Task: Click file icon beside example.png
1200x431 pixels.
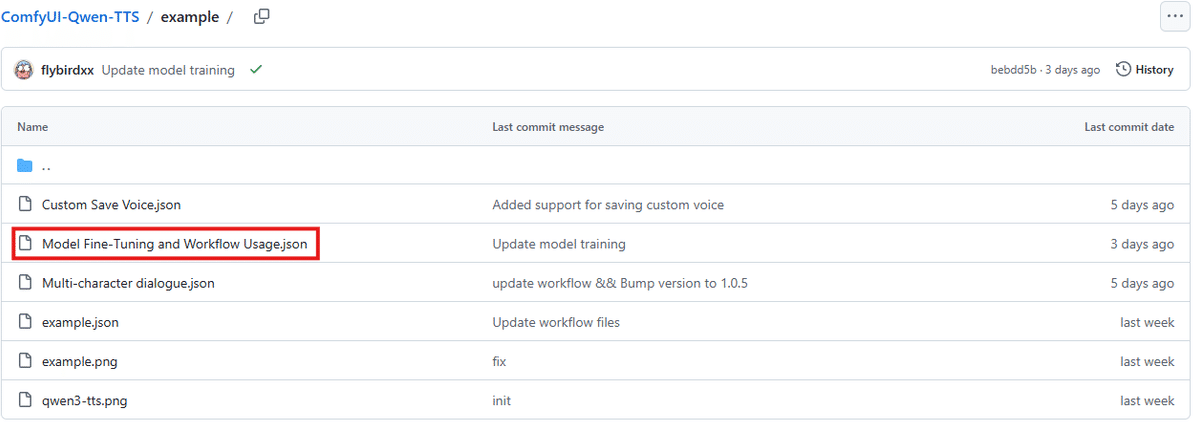Action: pyautogui.click(x=26, y=361)
